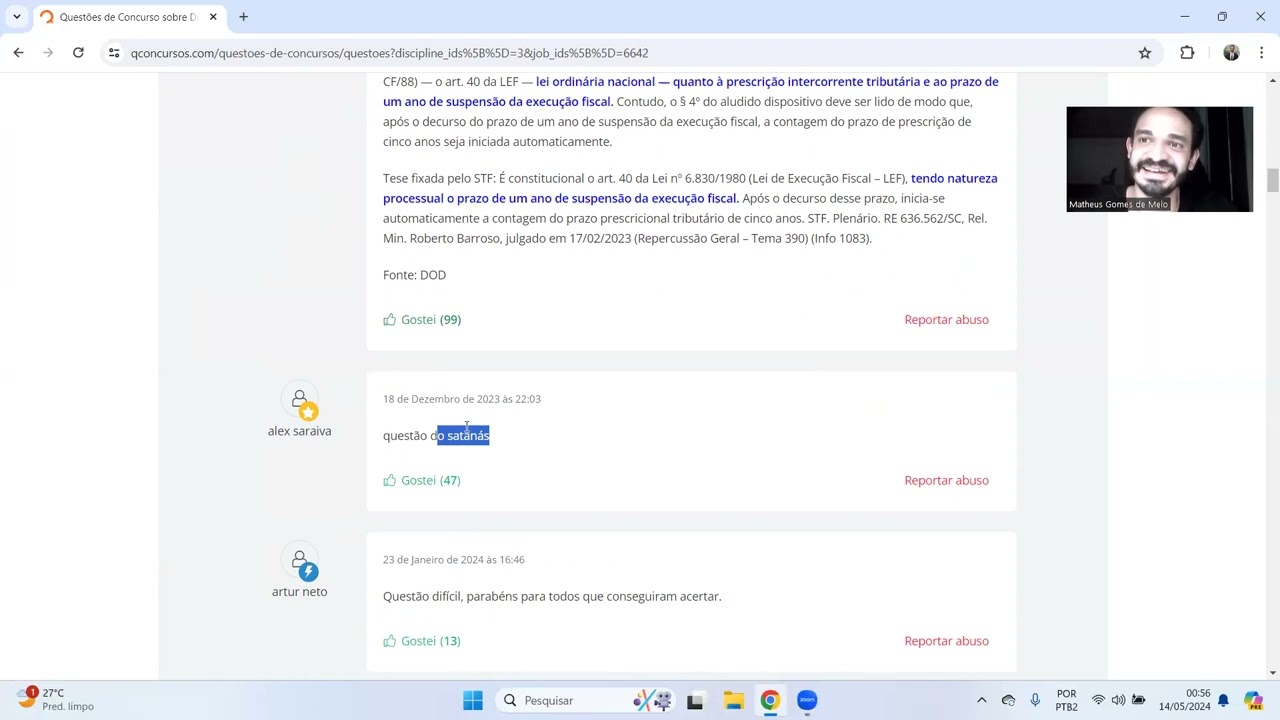Open the dark app icon beside File Explorer
The height and width of the screenshot is (720, 1280).
click(x=695, y=701)
